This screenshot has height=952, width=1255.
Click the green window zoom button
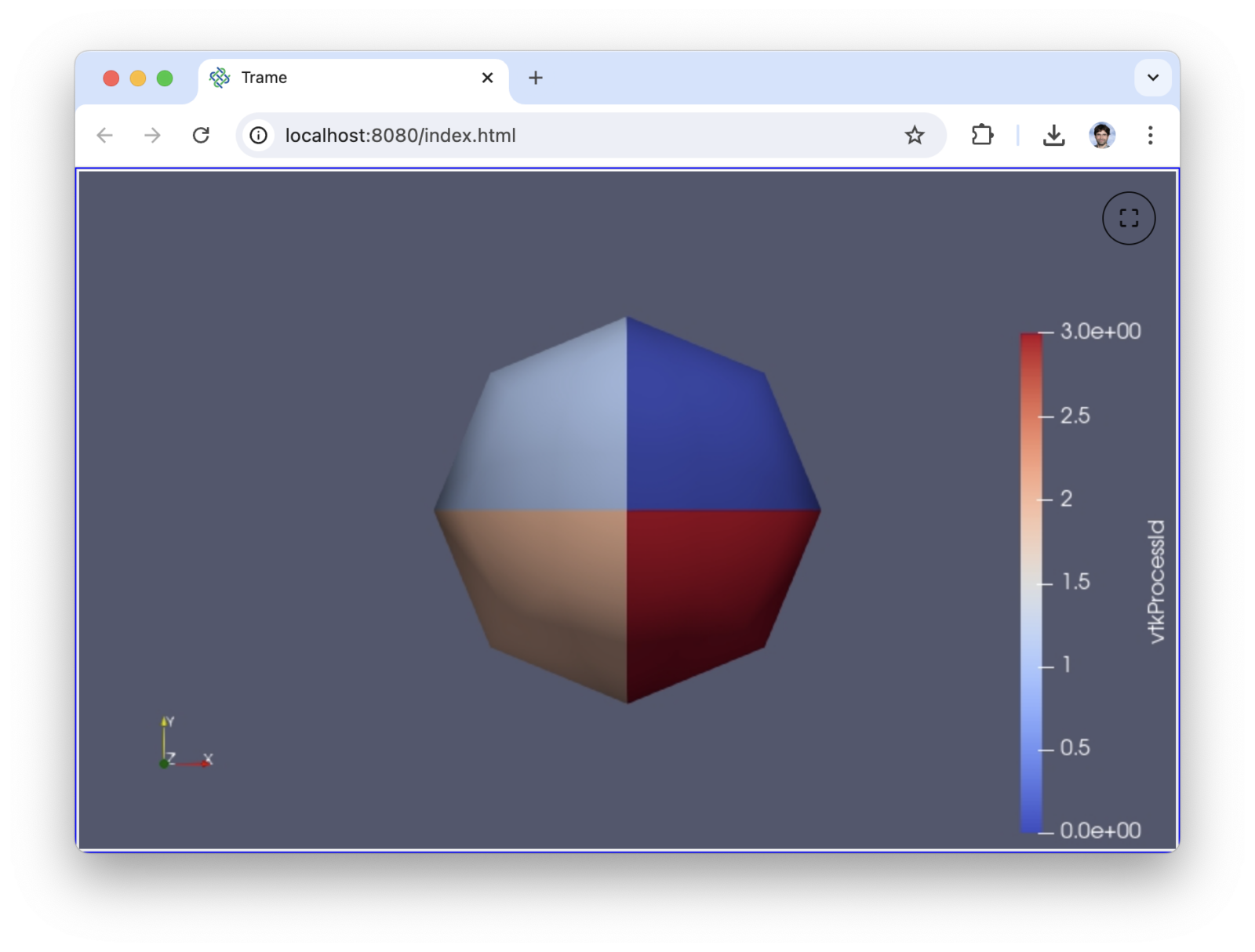(x=165, y=78)
